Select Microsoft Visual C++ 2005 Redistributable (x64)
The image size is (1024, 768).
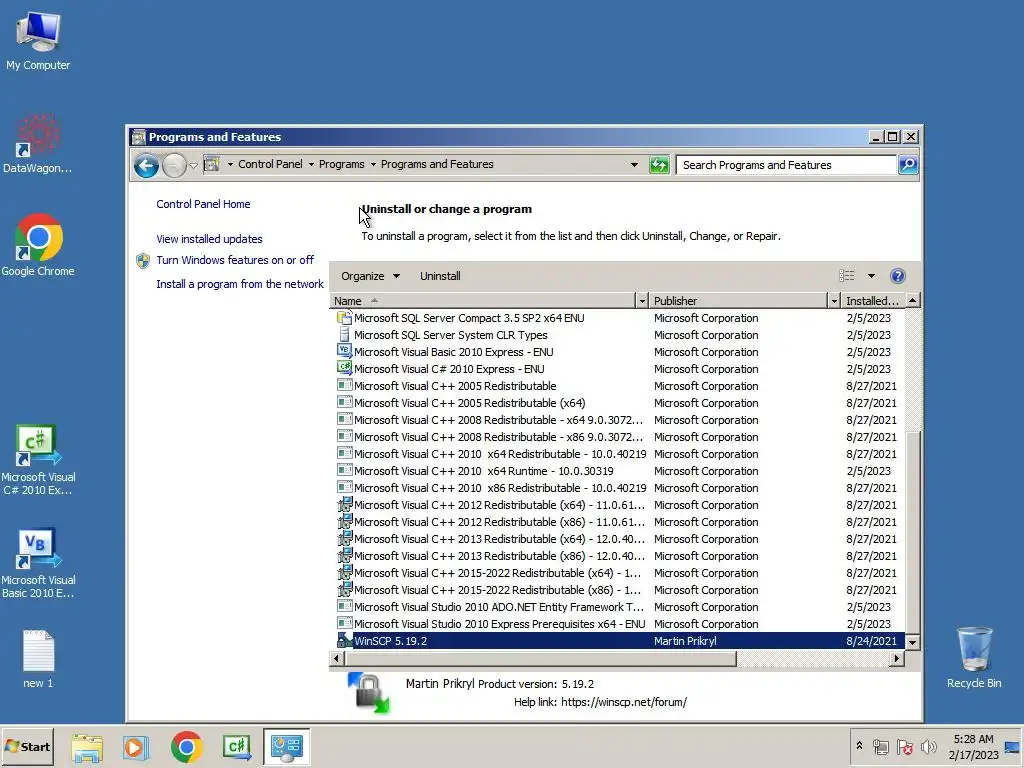[617, 403]
